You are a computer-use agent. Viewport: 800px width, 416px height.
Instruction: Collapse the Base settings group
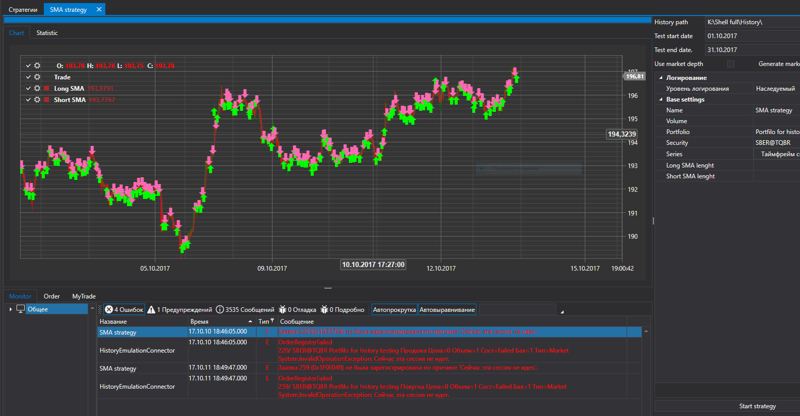[x=661, y=100]
